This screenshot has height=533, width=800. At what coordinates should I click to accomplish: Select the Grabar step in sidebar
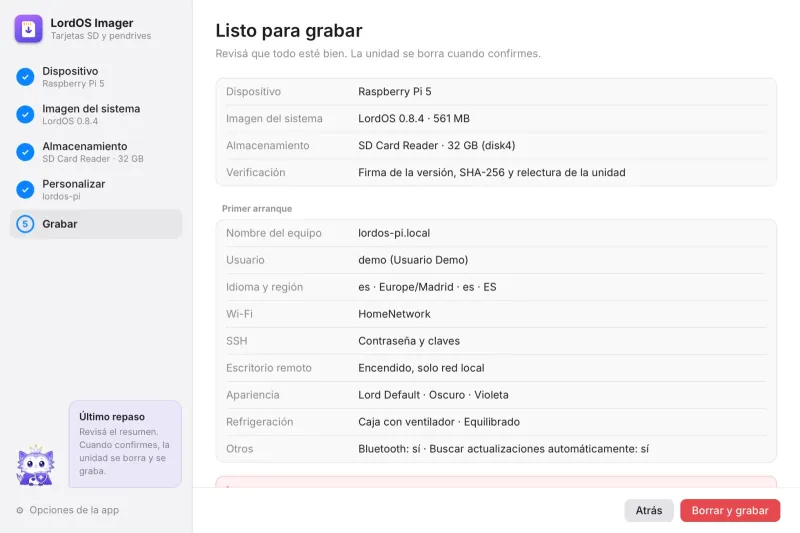click(96, 224)
